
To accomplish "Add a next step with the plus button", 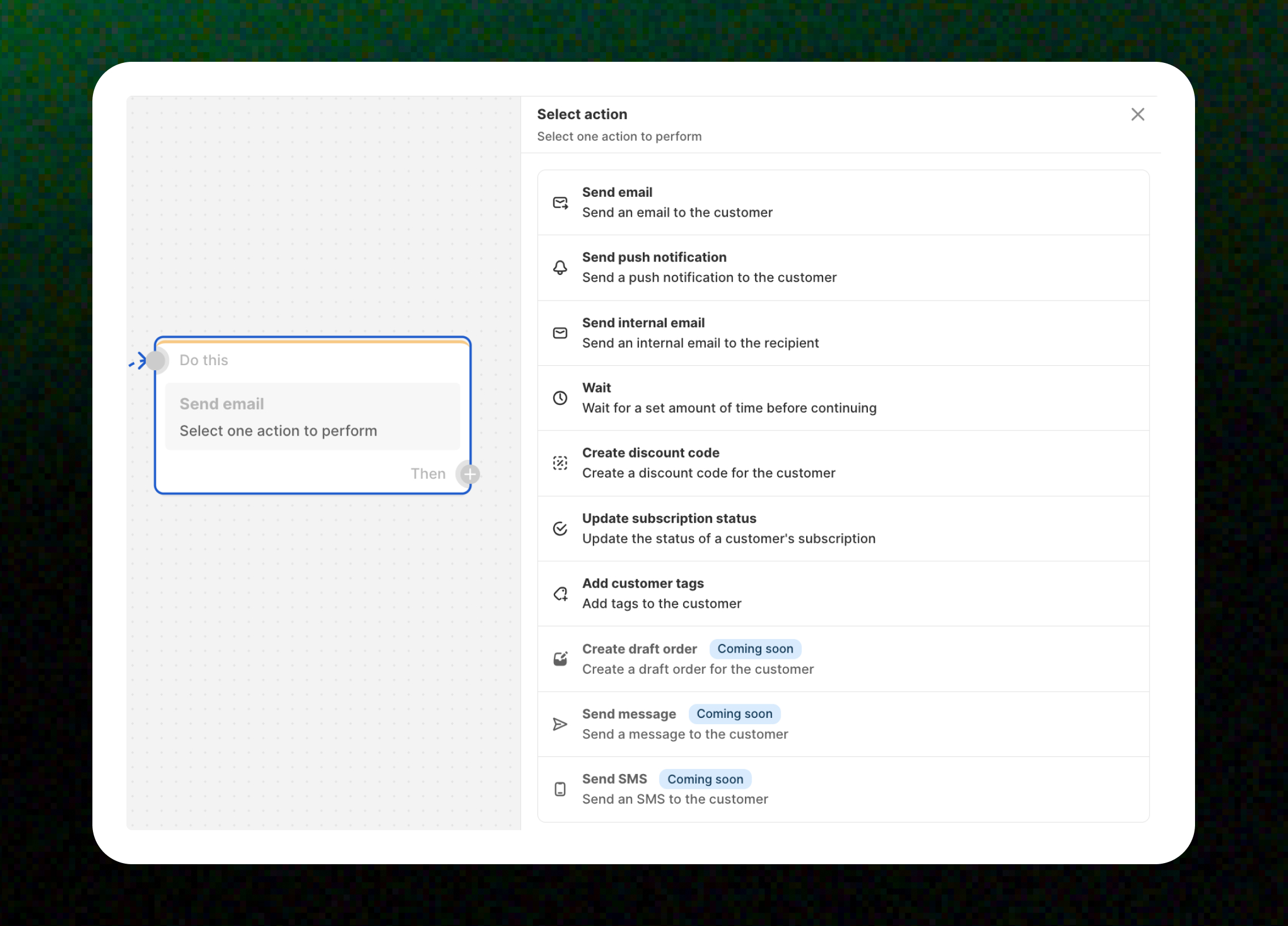I will click(x=469, y=474).
